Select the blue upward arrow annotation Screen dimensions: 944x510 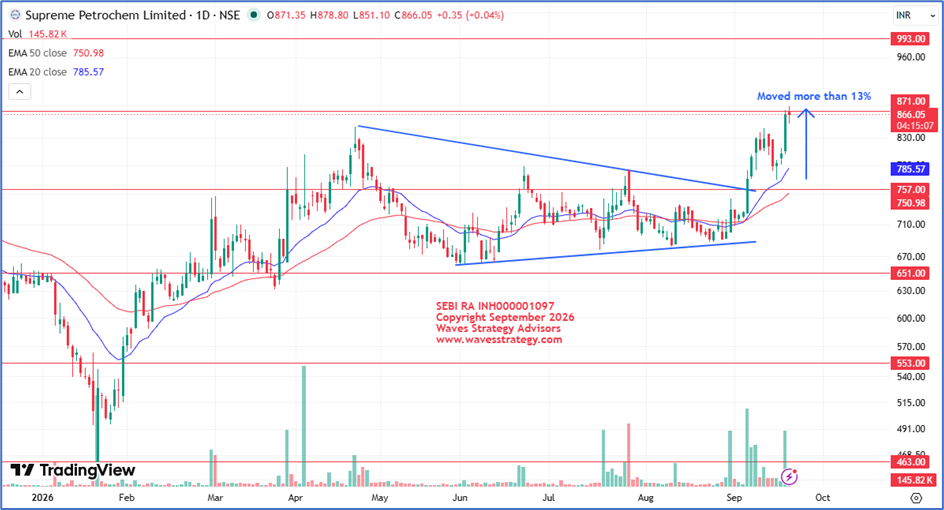coord(806,143)
